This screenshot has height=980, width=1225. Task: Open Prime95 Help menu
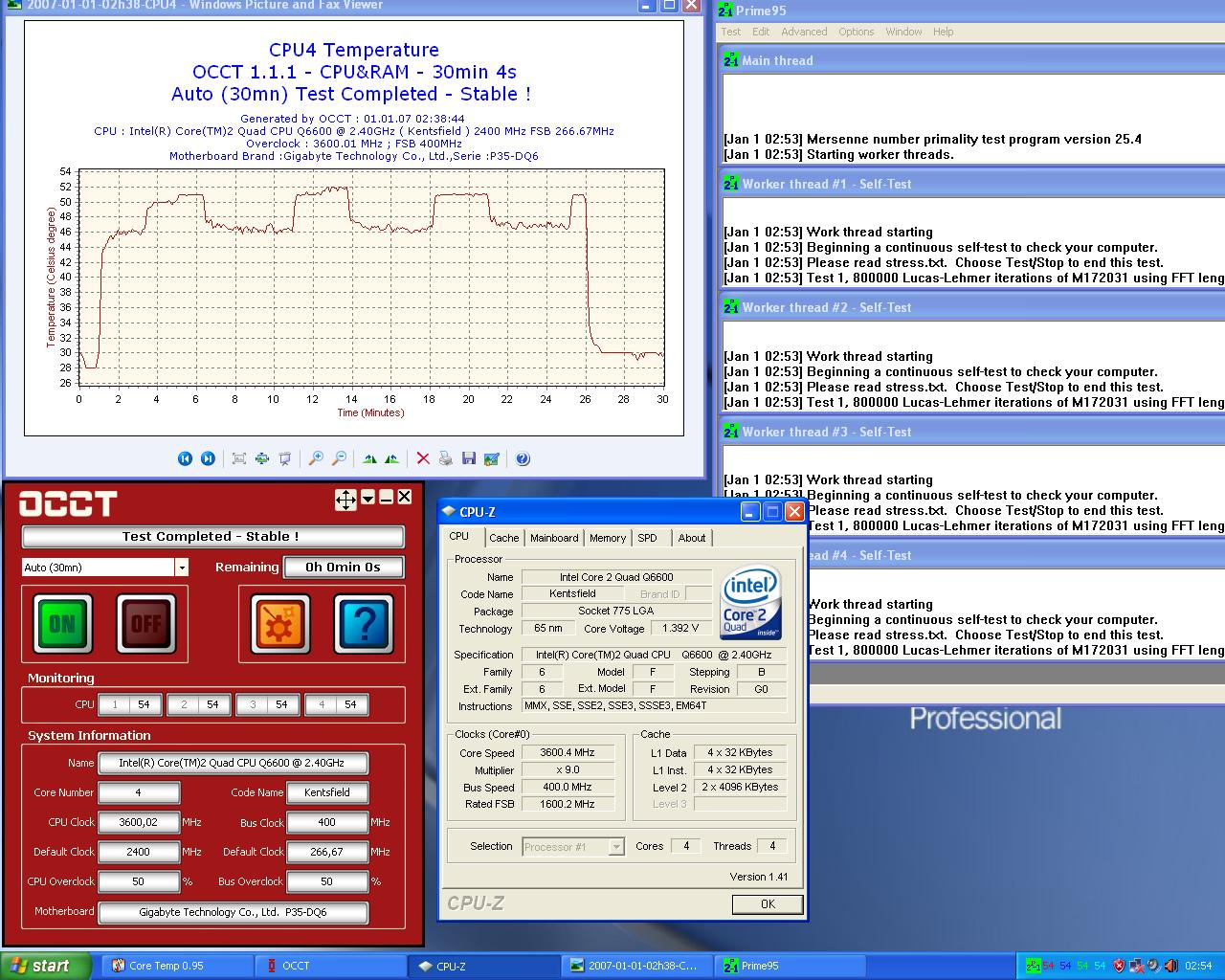[x=944, y=32]
